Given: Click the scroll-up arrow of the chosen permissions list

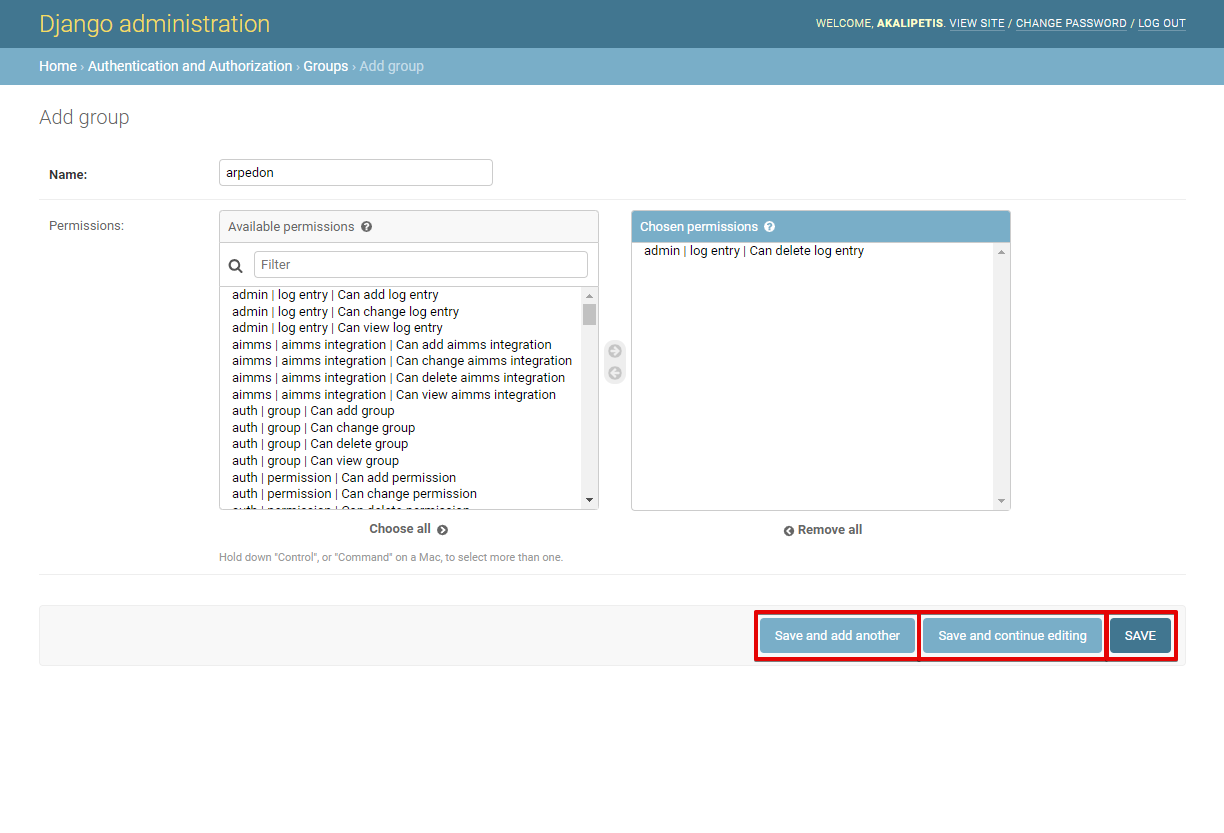Looking at the screenshot, I should [1001, 252].
